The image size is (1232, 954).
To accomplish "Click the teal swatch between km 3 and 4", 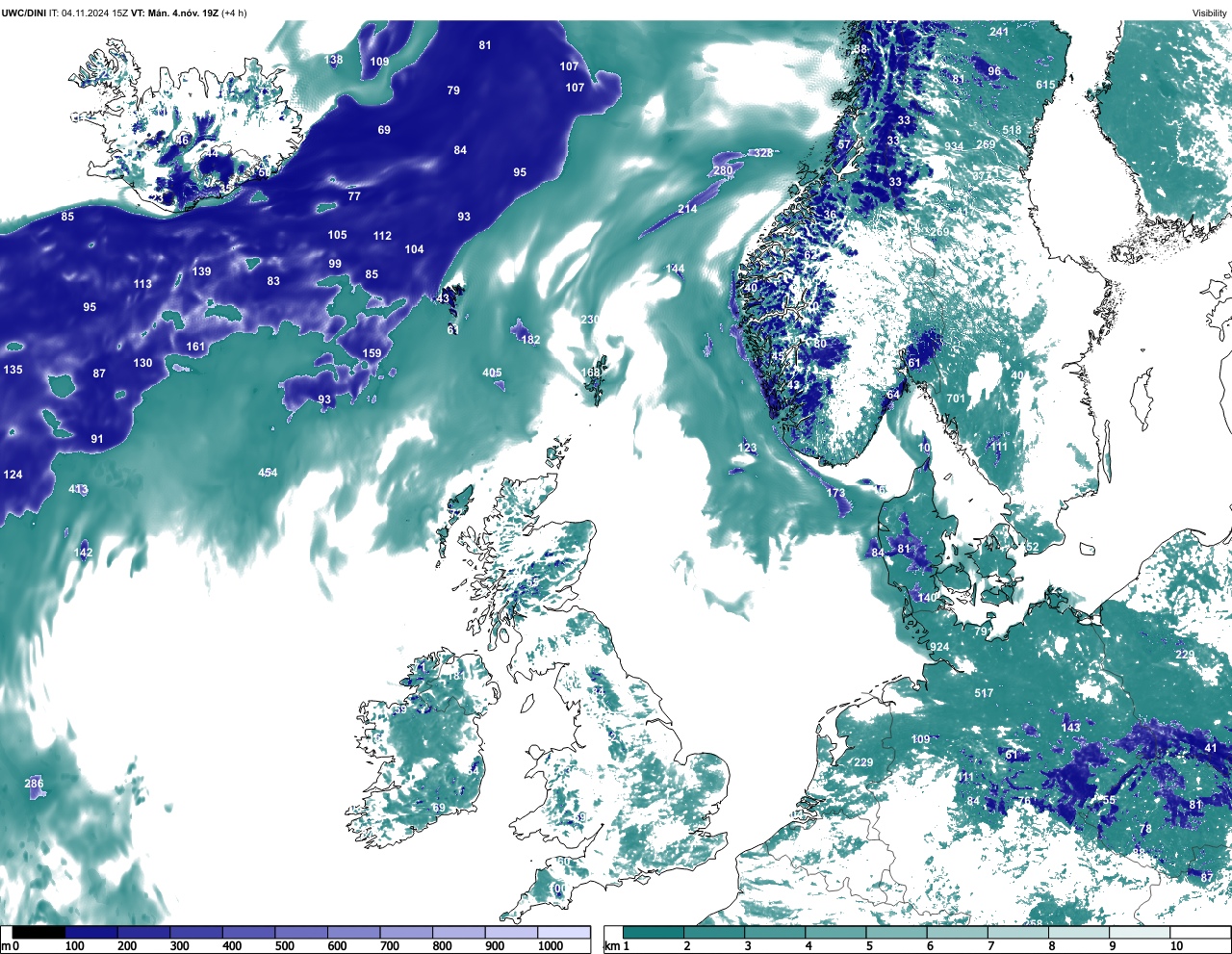I will click(x=775, y=932).
